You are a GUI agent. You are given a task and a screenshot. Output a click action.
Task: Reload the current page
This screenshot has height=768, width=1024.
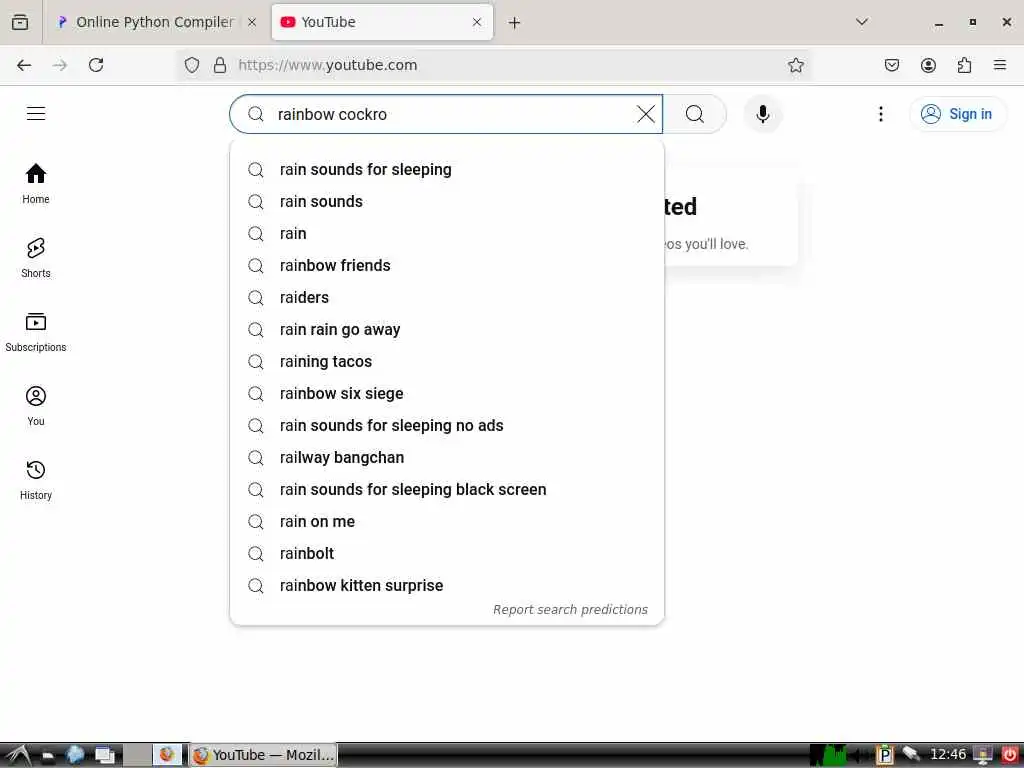pyautogui.click(x=96, y=65)
